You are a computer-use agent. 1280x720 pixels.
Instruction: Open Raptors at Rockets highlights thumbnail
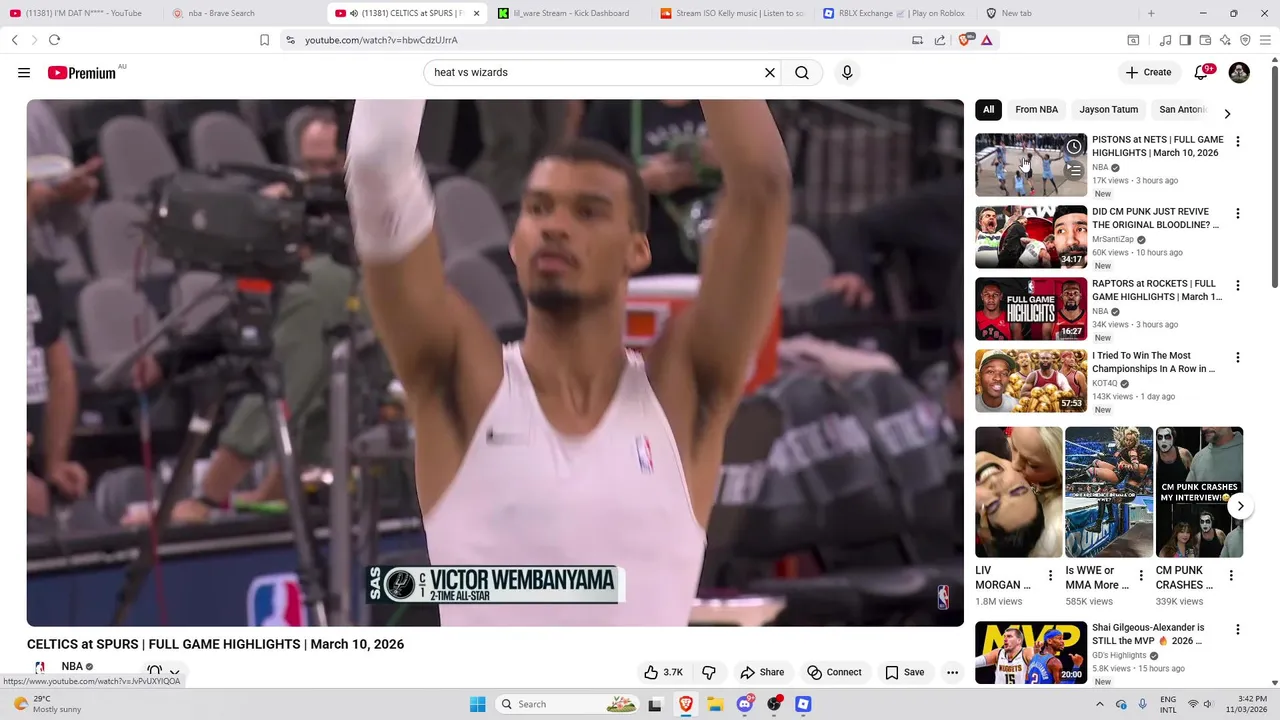coord(1031,309)
